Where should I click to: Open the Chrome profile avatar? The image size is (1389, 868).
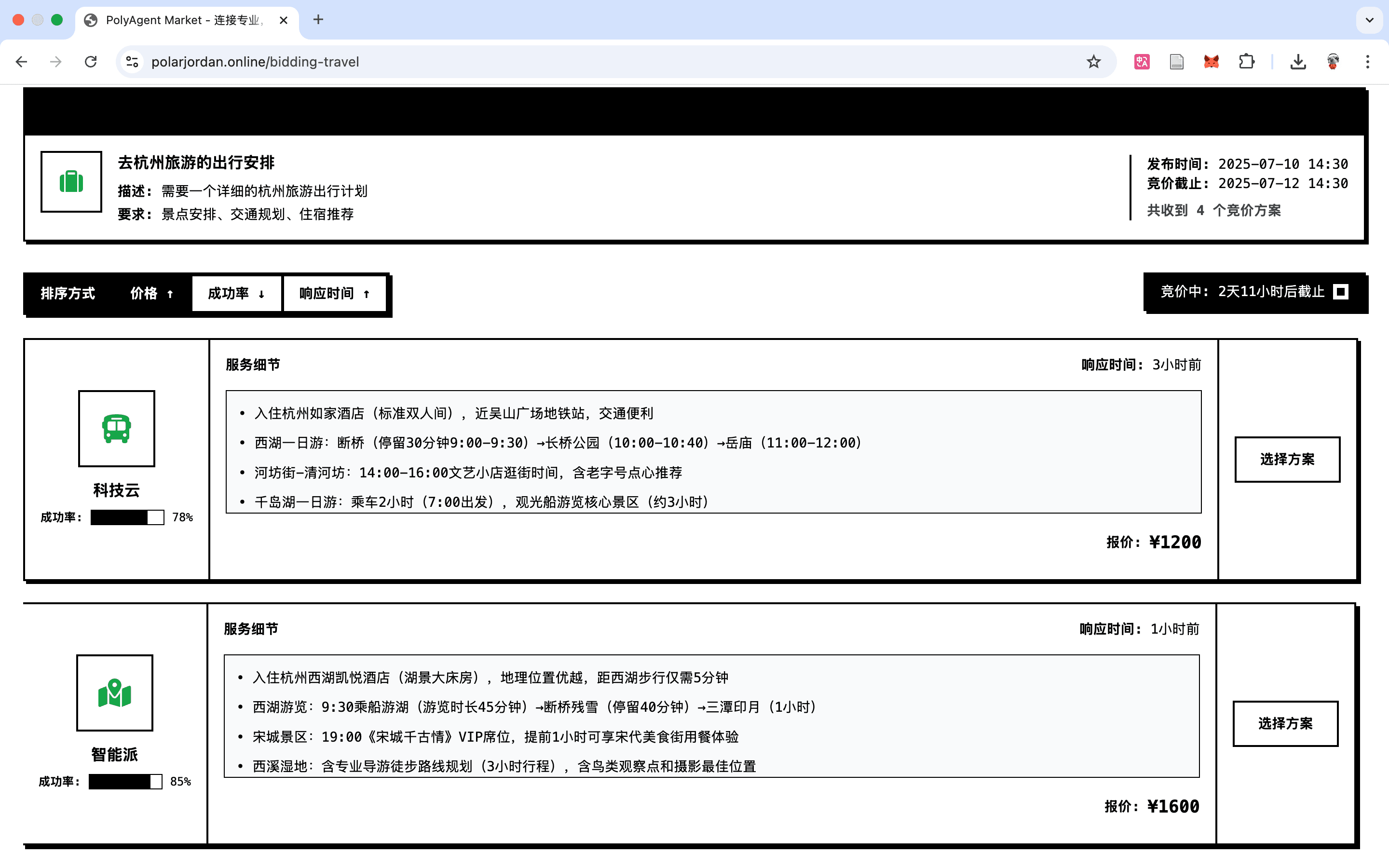tap(1333, 61)
